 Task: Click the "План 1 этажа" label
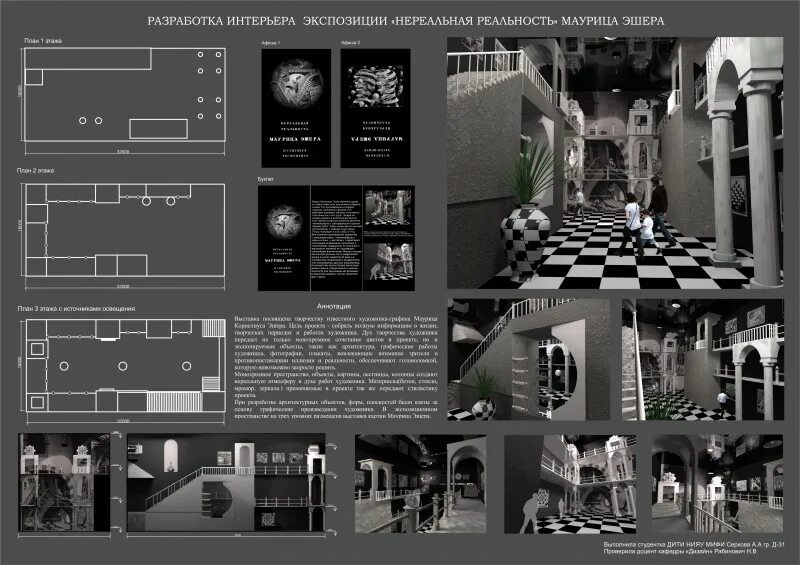43,40
